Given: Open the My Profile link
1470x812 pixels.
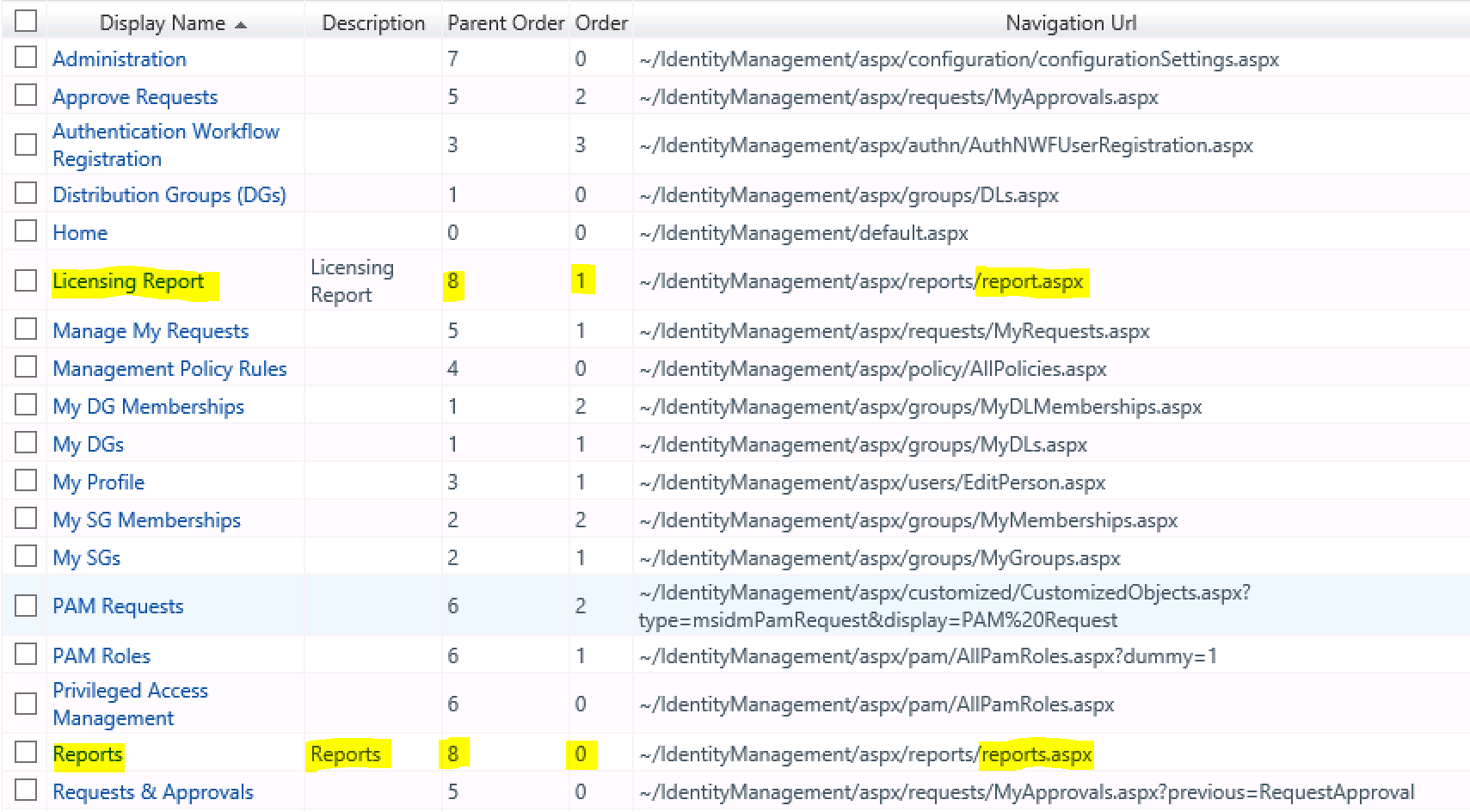Looking at the screenshot, I should point(98,483).
